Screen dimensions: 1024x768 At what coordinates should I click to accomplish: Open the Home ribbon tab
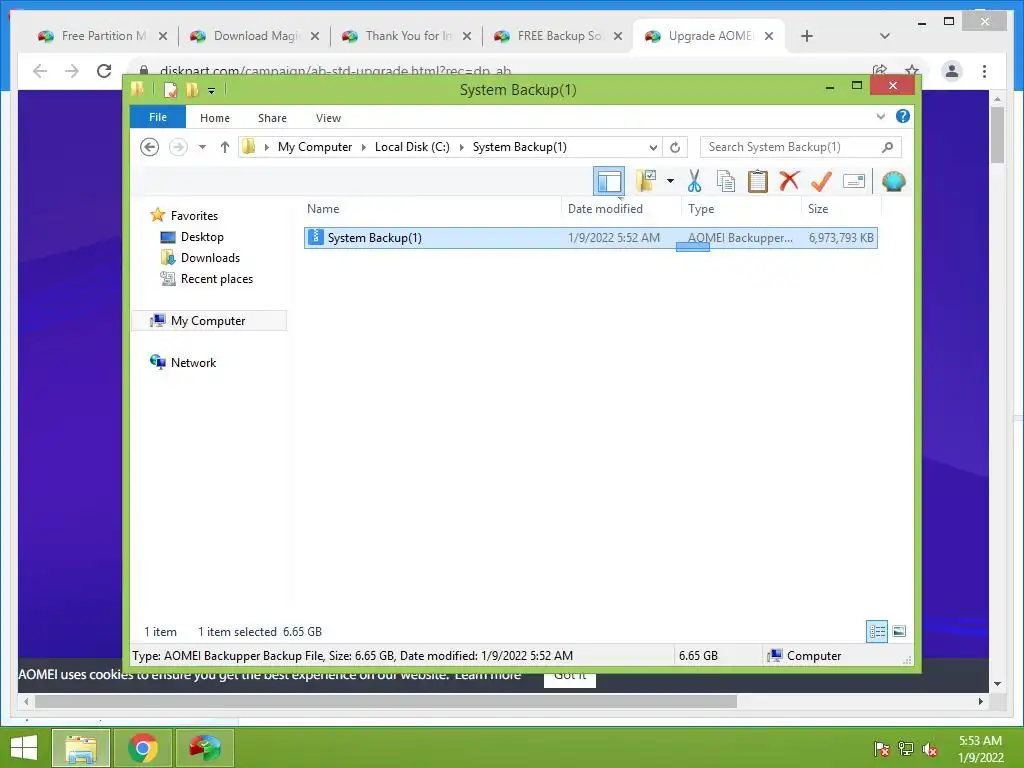point(215,118)
